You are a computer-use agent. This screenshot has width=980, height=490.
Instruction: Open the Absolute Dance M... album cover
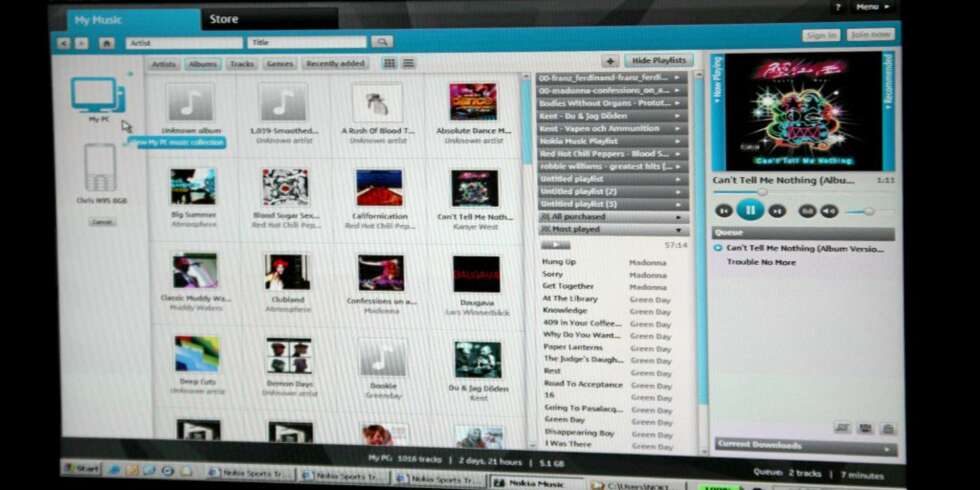point(473,101)
